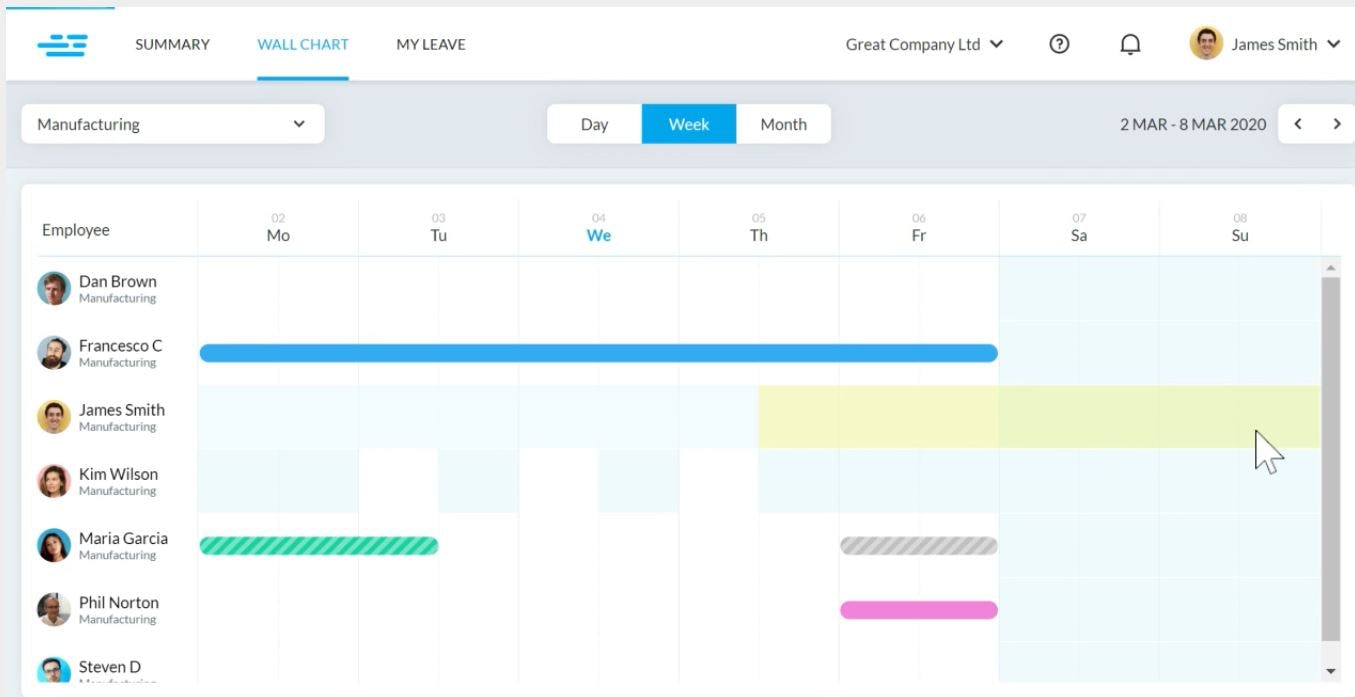Screen dimensions: 1355x697
Task: Open the Manufacturing department dropdown
Action: coord(171,123)
